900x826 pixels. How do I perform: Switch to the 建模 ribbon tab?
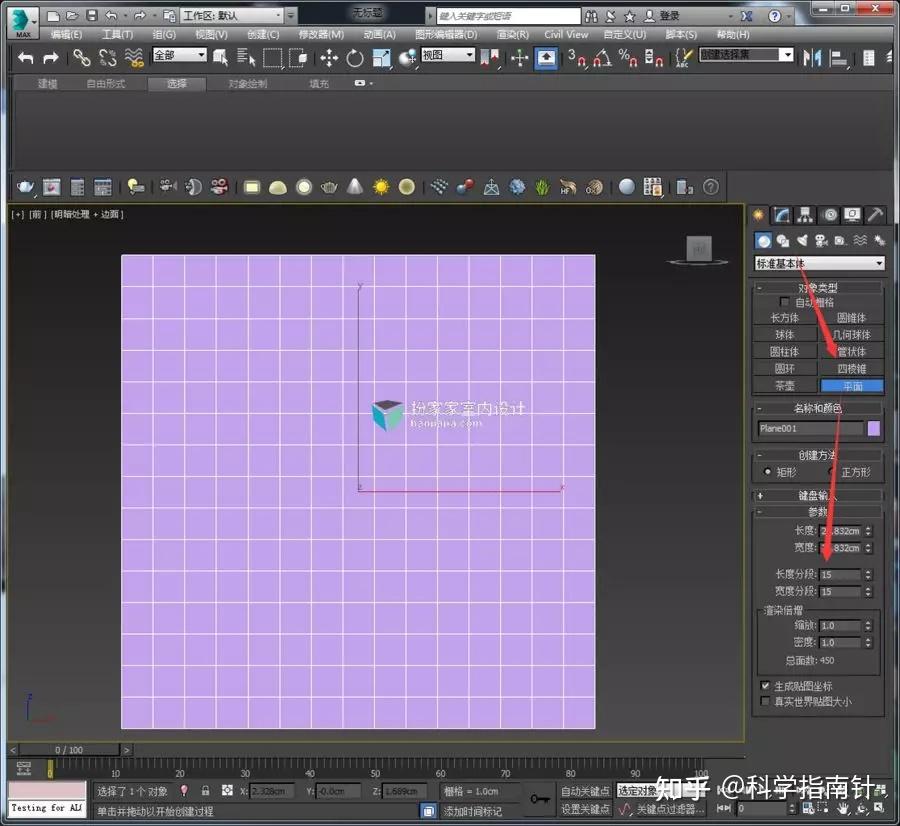click(x=45, y=83)
